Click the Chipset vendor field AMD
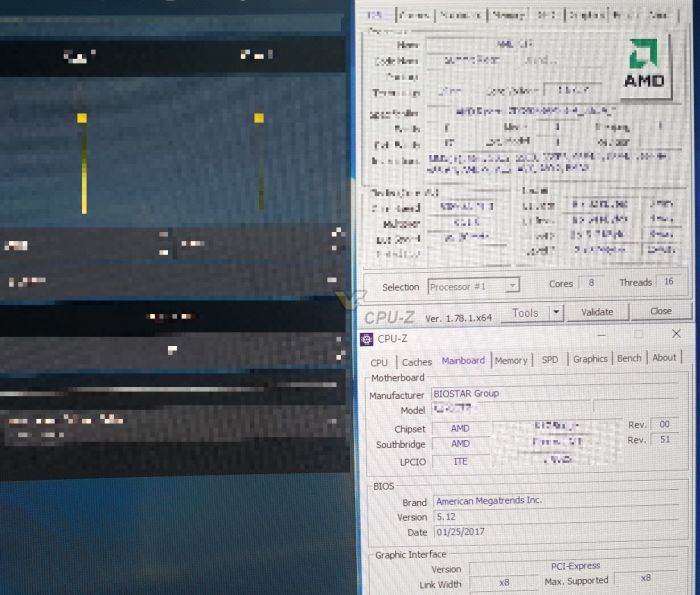Viewport: 700px width, 595px height. point(460,429)
